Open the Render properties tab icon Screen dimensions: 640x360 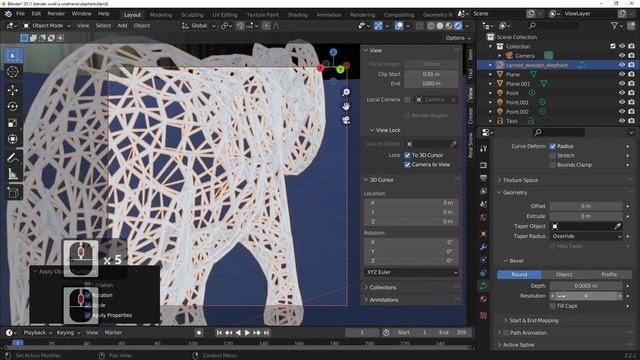point(484,165)
